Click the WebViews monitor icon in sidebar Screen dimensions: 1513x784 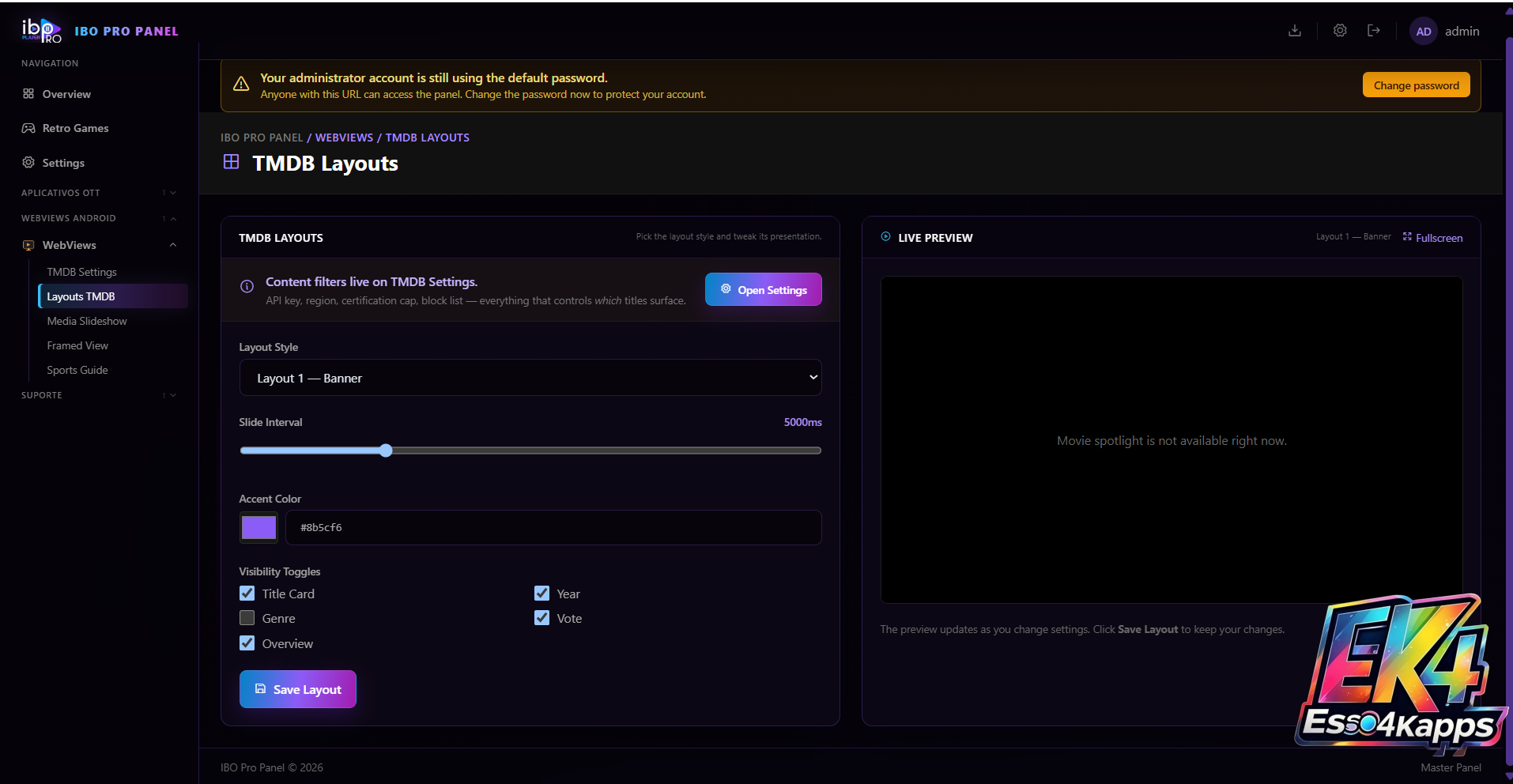pyautogui.click(x=28, y=245)
